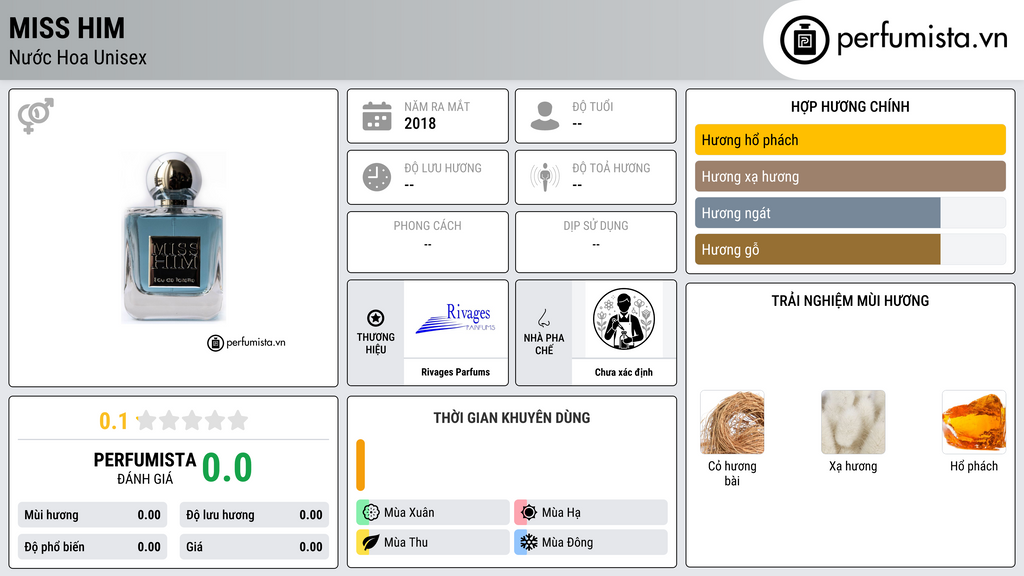Click the Mùa Hạ sun icon

pyautogui.click(x=529, y=513)
